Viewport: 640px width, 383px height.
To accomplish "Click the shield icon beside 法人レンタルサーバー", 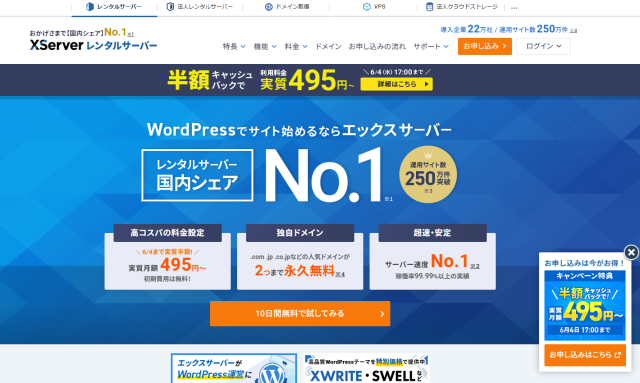I will coord(170,7).
